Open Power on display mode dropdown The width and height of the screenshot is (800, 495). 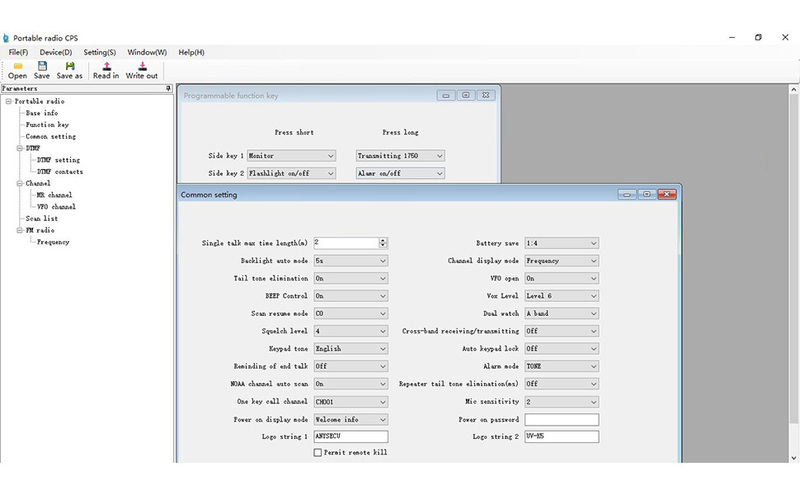click(x=351, y=419)
